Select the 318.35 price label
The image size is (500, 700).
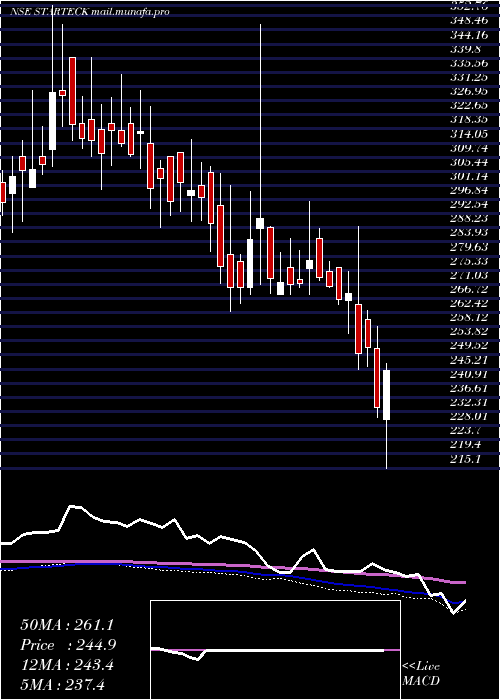click(x=468, y=120)
